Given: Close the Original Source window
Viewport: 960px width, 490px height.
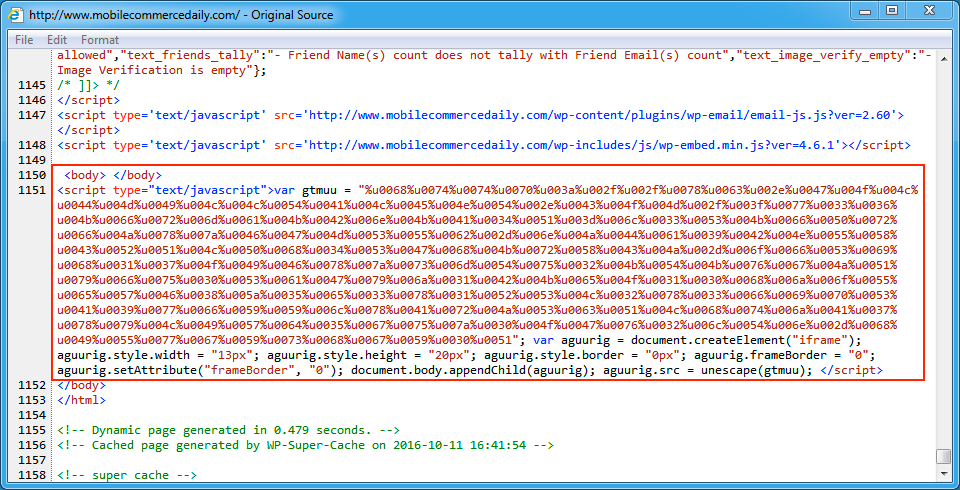Looking at the screenshot, I should [928, 9].
